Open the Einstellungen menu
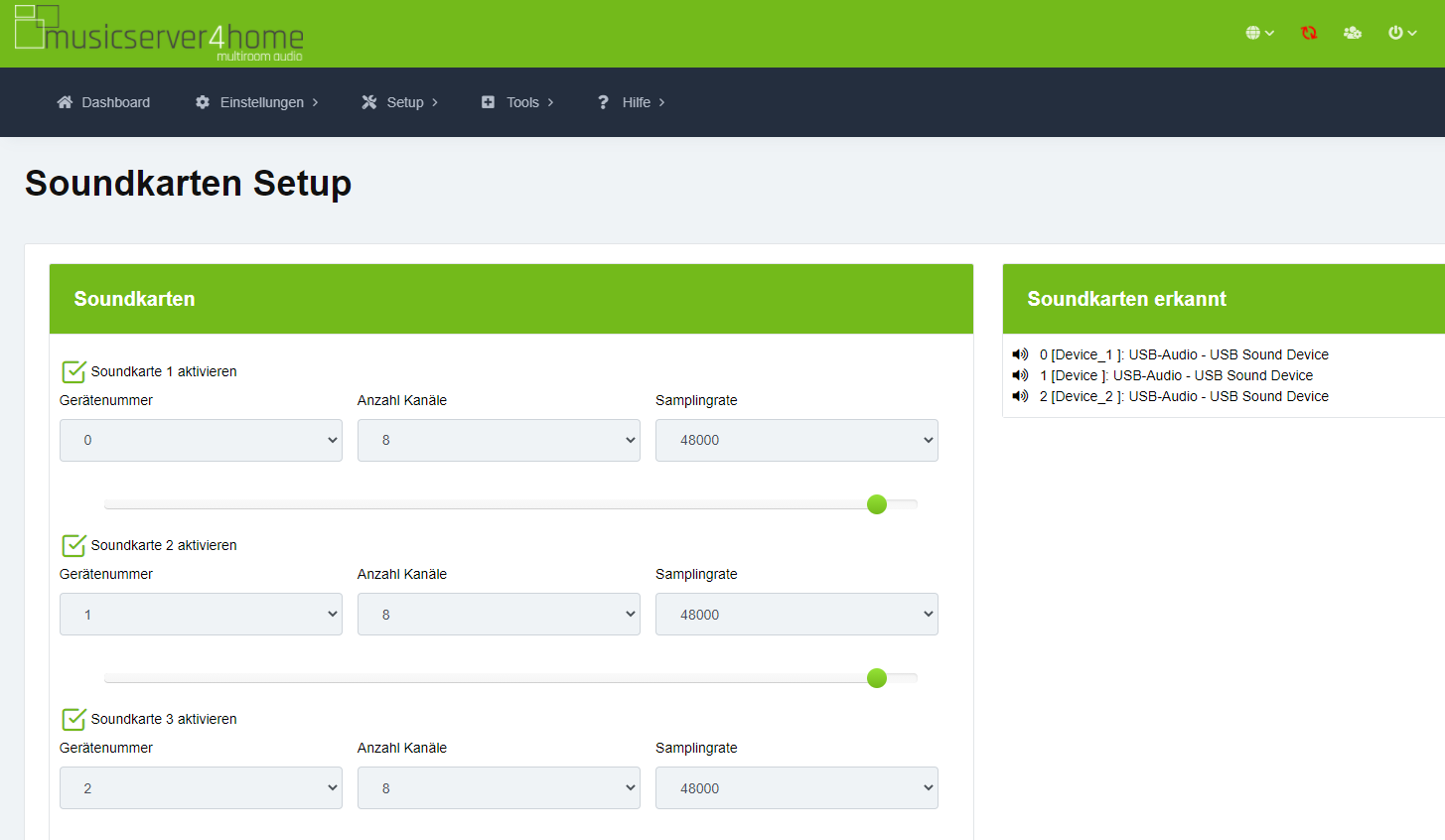Image resolution: width=1445 pixels, height=840 pixels. 257,102
